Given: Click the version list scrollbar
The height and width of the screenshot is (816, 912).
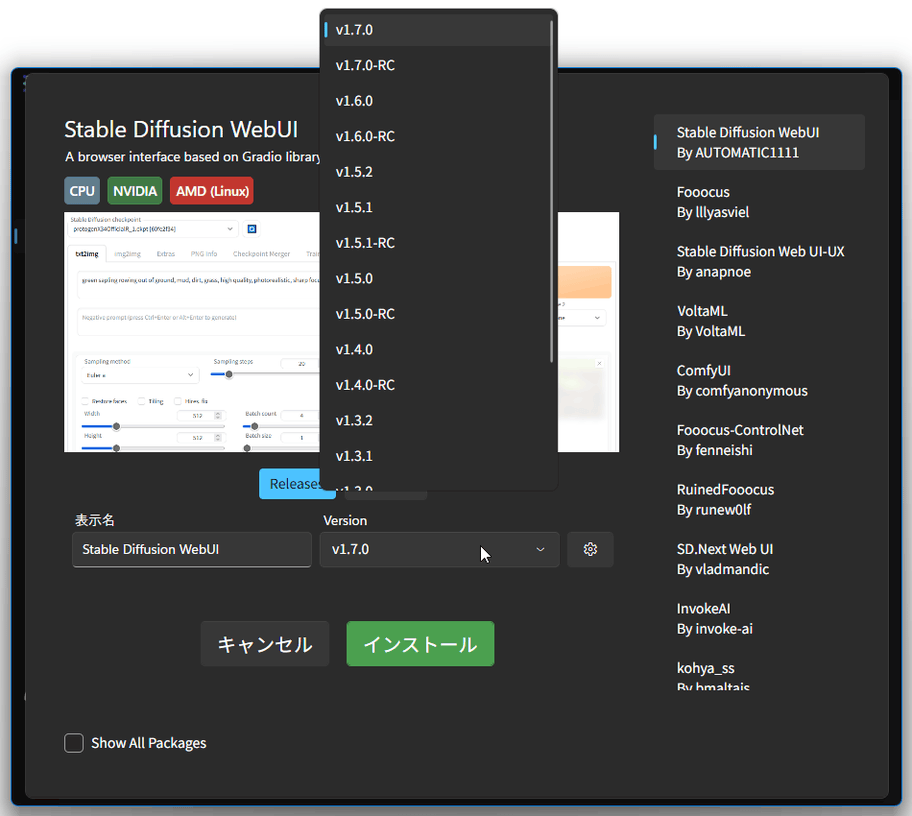Looking at the screenshot, I should [x=551, y=192].
